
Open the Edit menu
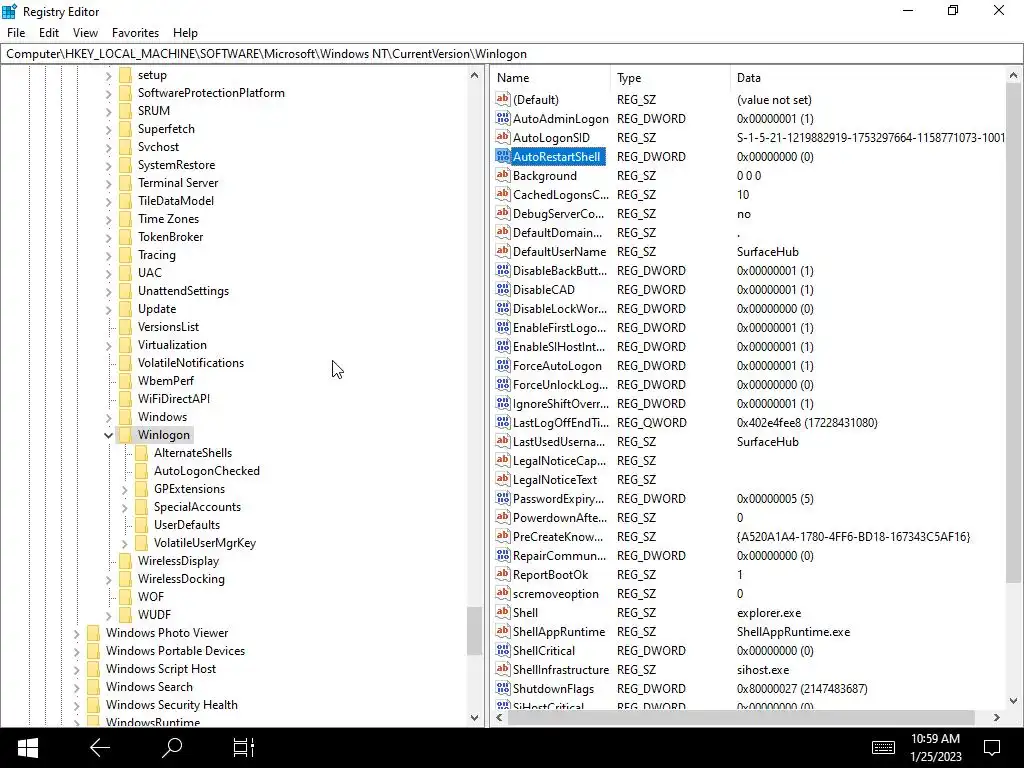point(49,33)
